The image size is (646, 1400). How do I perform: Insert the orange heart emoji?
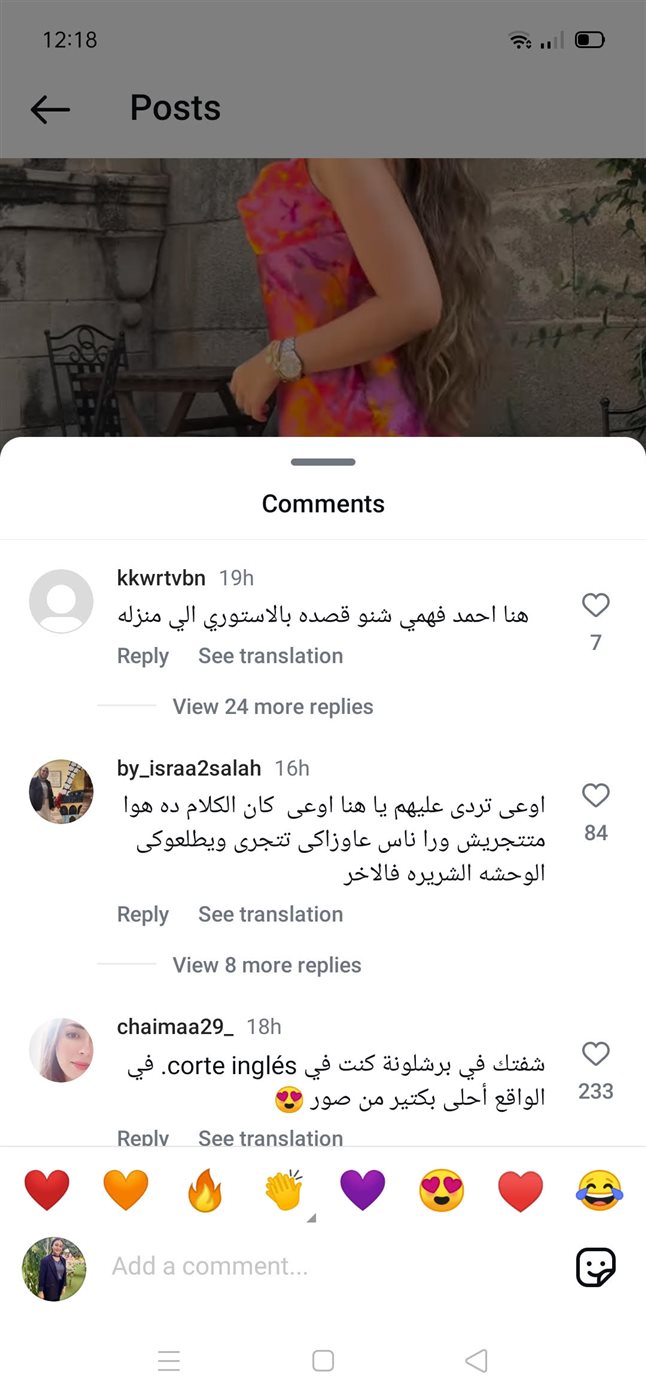click(126, 1192)
